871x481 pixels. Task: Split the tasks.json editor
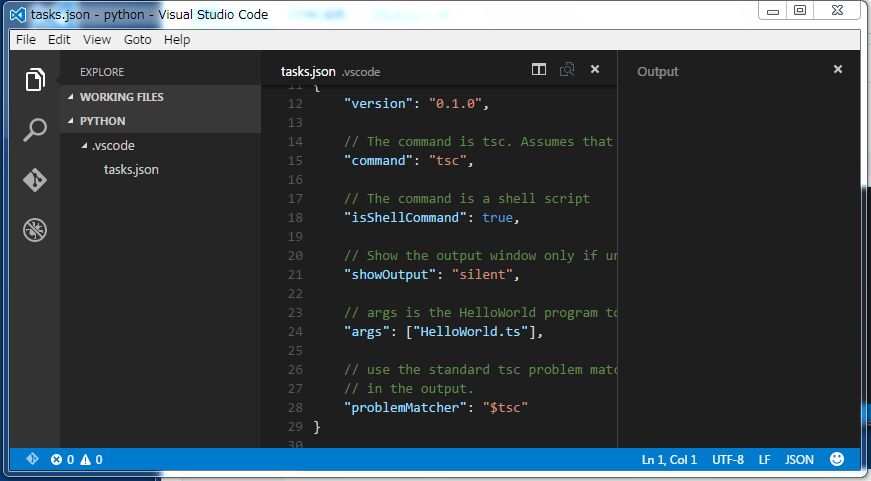(539, 69)
